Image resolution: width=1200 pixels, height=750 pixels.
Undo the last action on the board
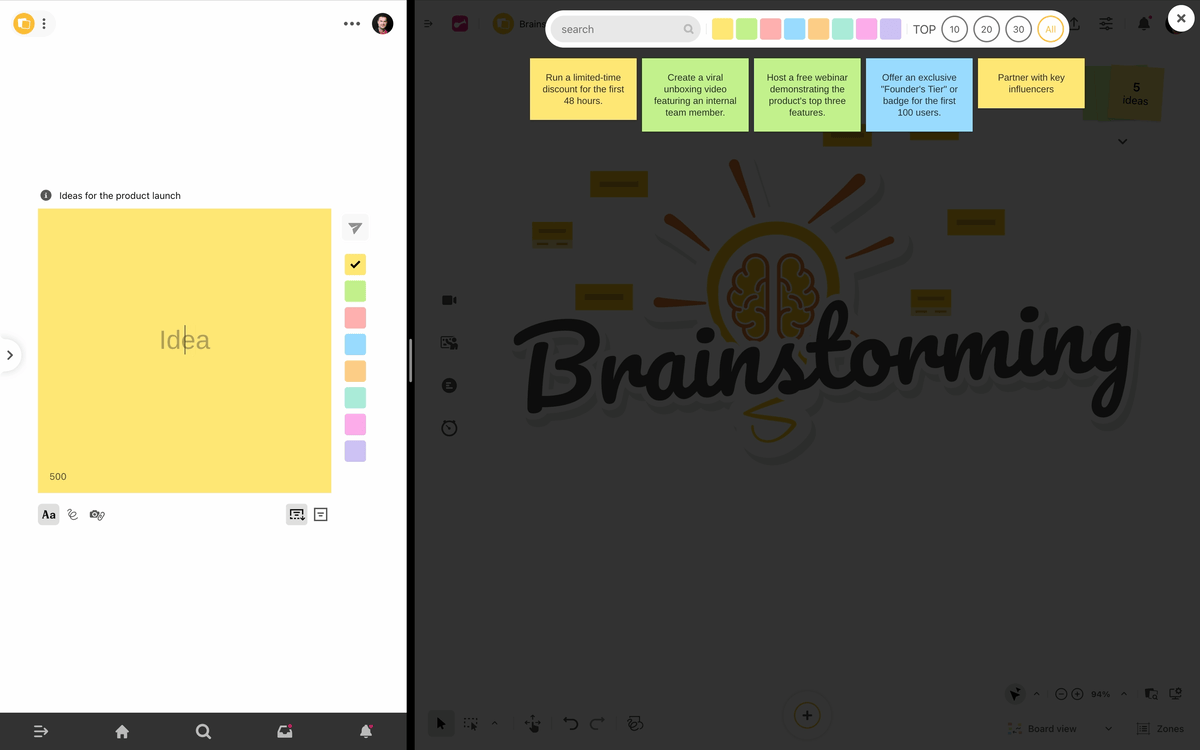click(x=570, y=723)
